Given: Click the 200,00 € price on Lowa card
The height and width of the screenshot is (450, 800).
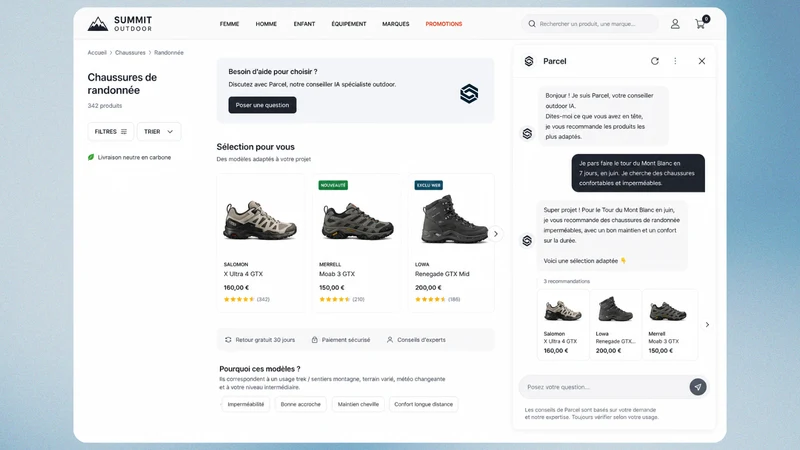Looking at the screenshot, I should [429, 288].
